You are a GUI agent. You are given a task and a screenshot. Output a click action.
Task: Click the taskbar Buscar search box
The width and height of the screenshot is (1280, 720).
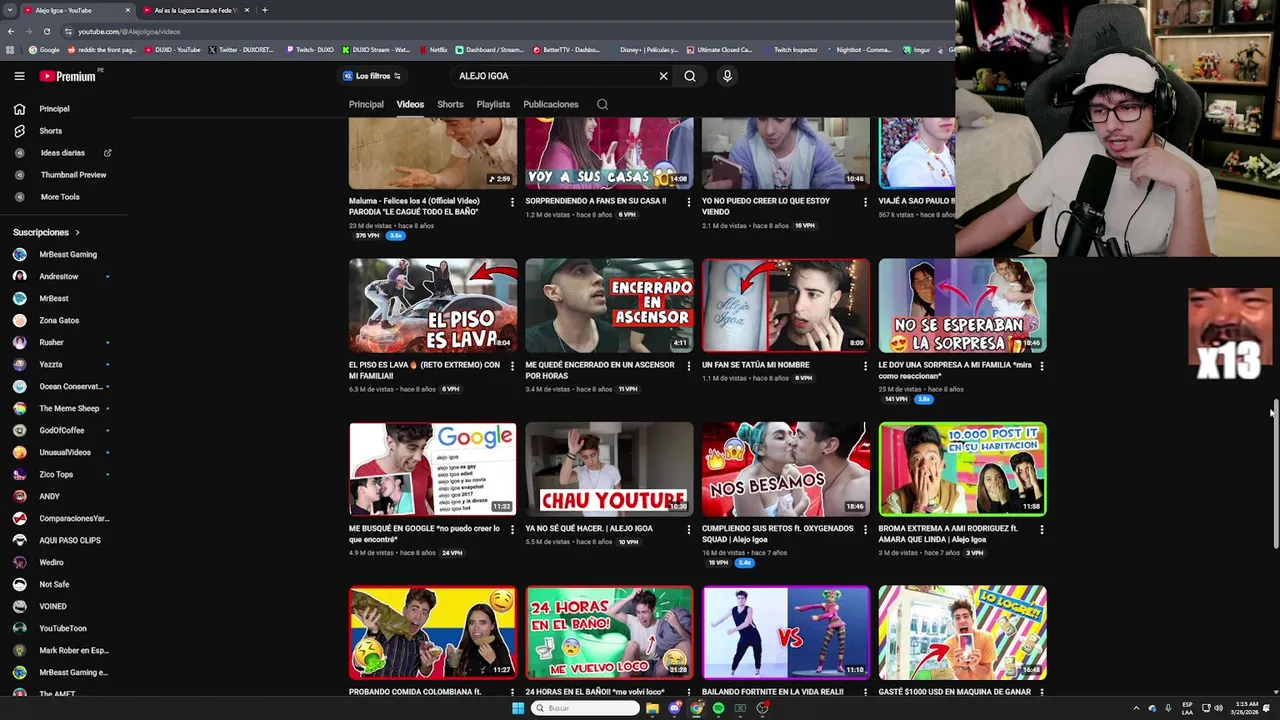pos(585,708)
